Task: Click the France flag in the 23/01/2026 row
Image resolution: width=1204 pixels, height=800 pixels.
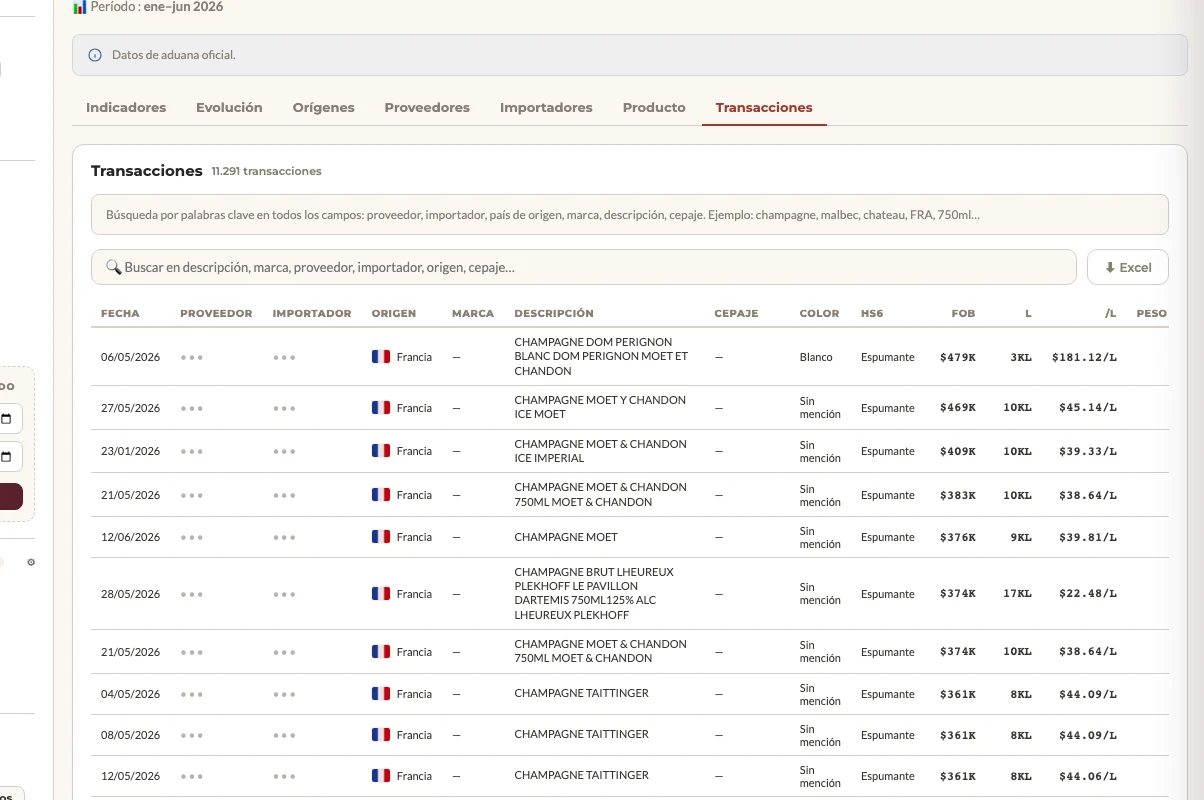Action: coord(381,451)
